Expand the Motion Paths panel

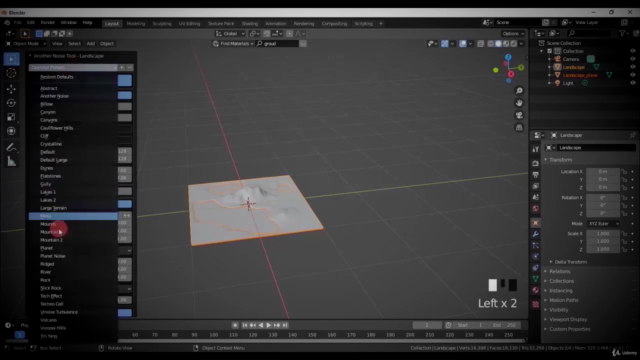pos(563,300)
